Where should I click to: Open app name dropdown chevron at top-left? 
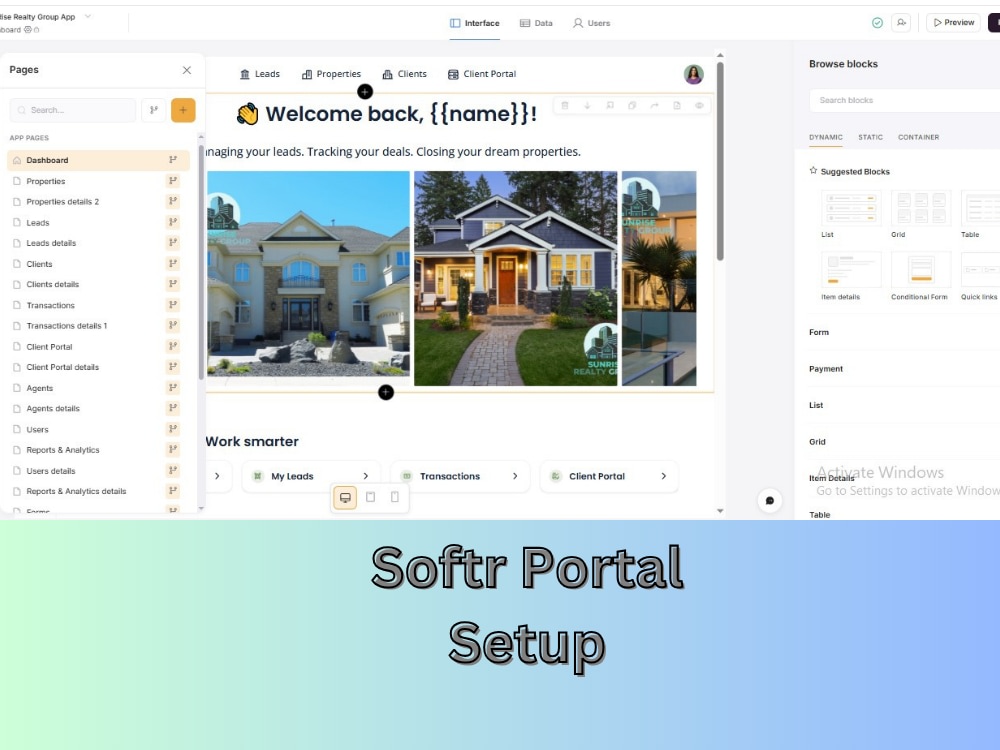coord(88,16)
